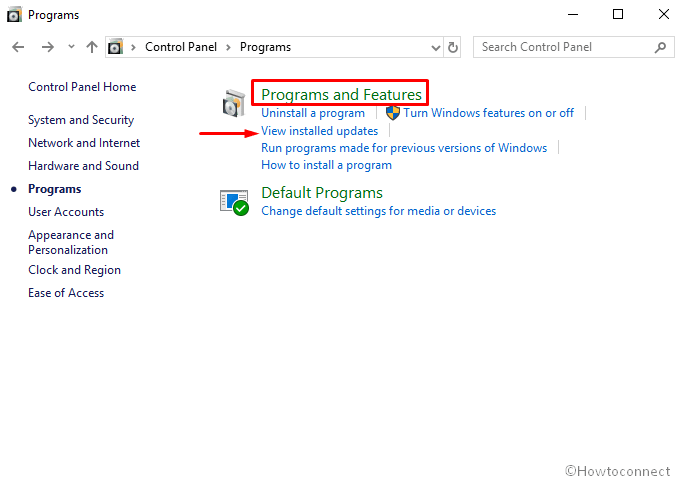Open User Accounts category
Viewport: 682px width, 492px height.
[66, 212]
